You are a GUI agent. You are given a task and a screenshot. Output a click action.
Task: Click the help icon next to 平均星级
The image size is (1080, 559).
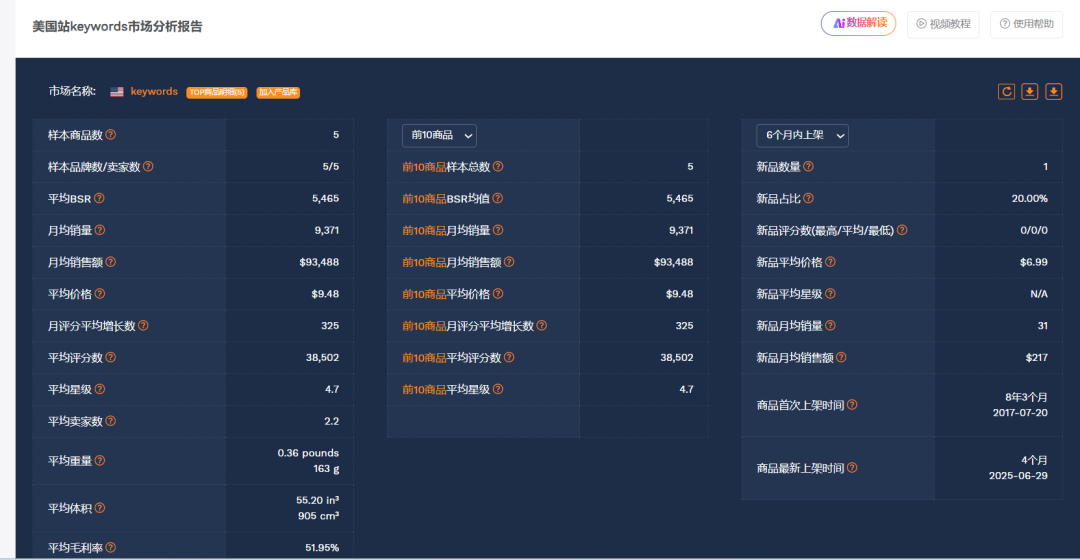click(100, 389)
